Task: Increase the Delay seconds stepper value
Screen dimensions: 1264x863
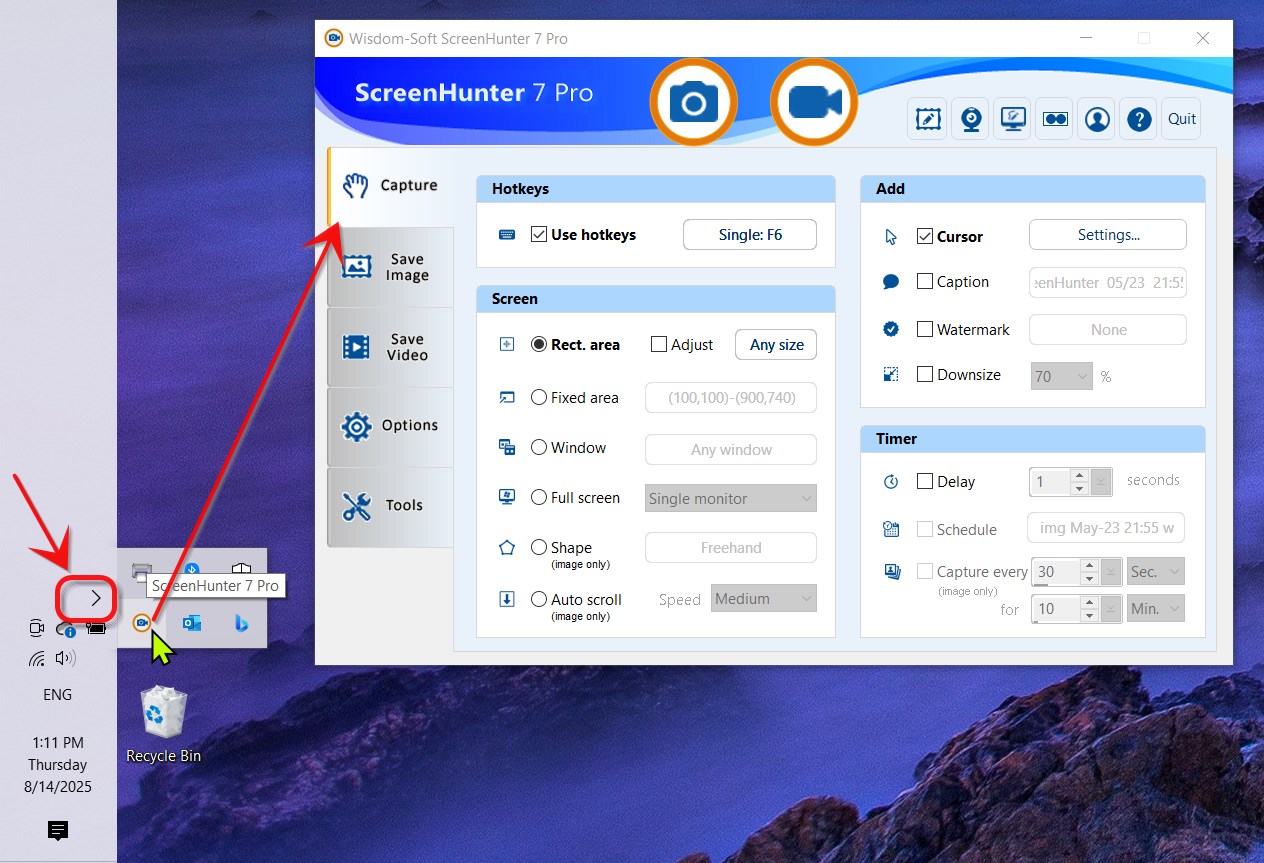Action: coord(1078,475)
